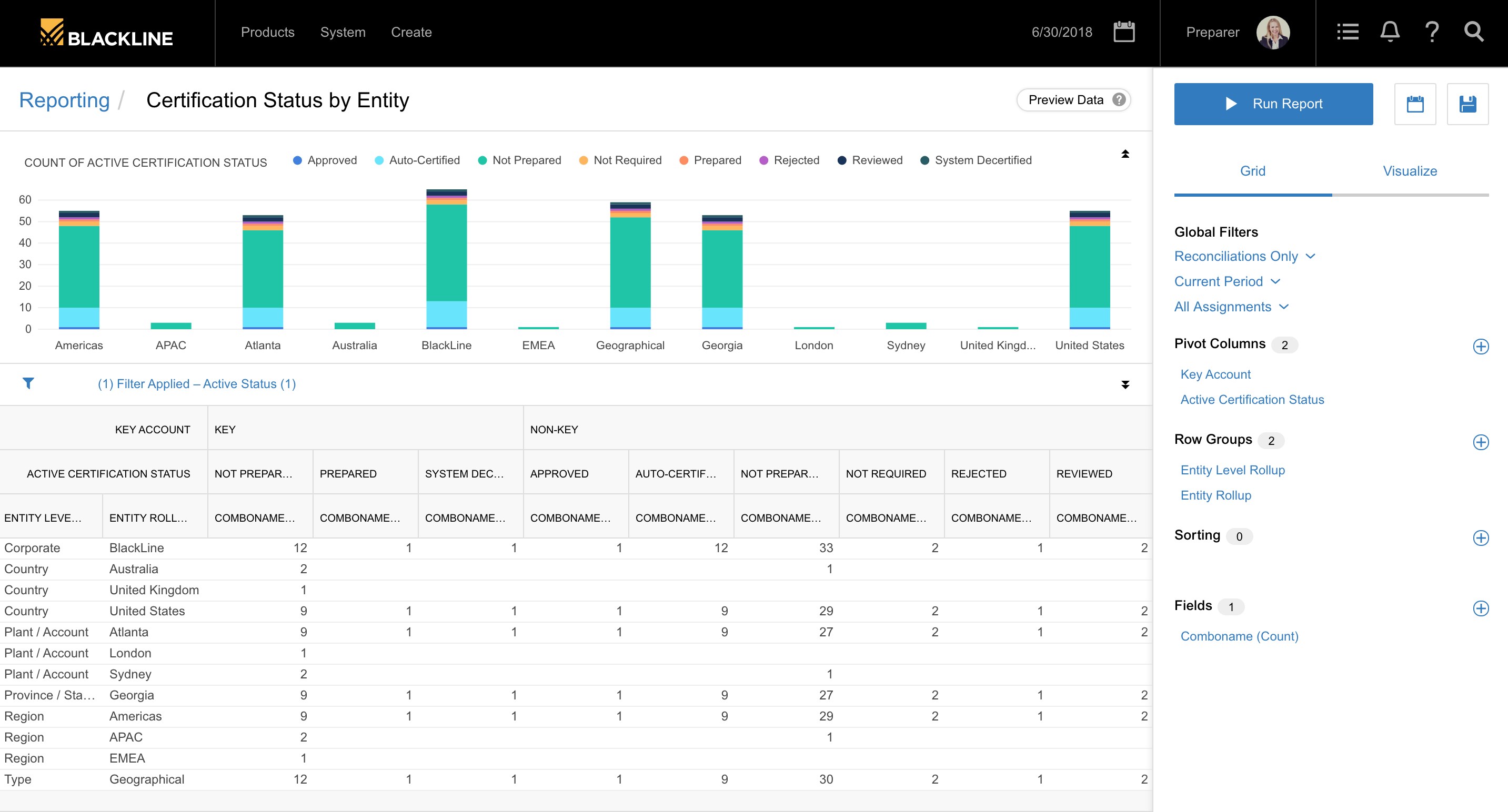Add a Field with plus icon
The width and height of the screenshot is (1508, 812).
point(1481,608)
